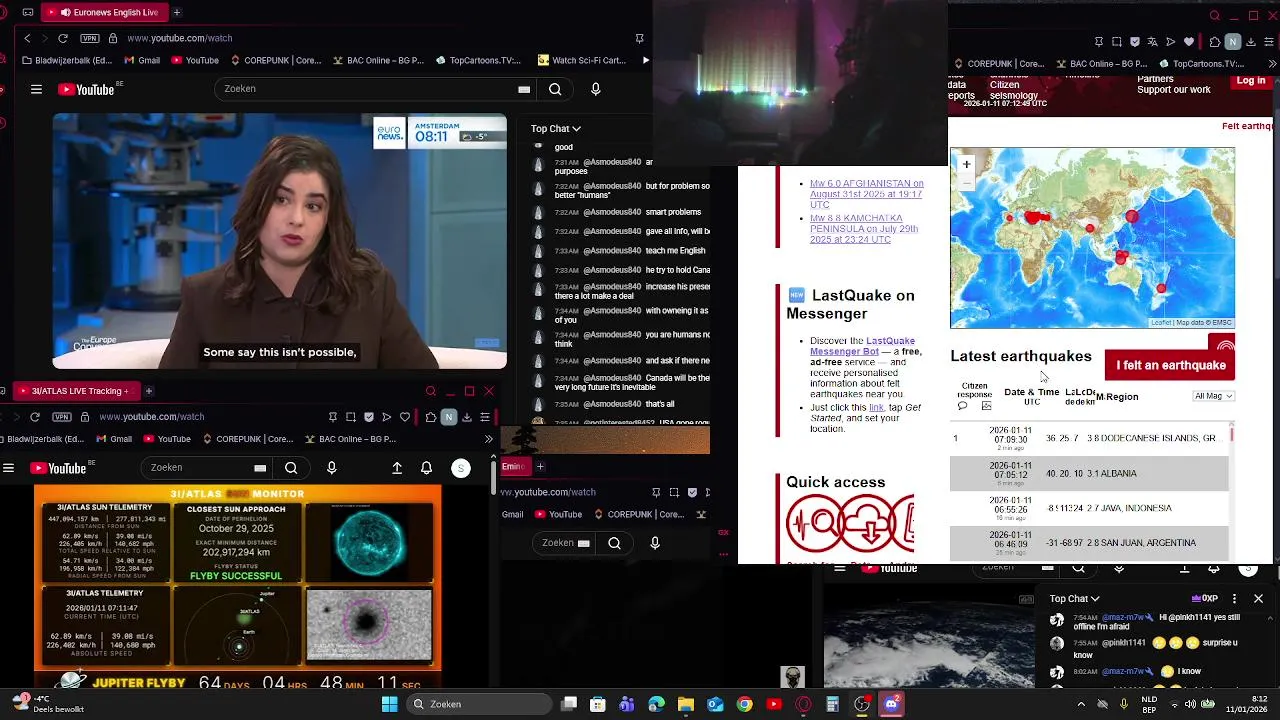Screen dimensions: 1280x720
Task: Select ALBANIA earthquake row
Action: tap(1089, 473)
